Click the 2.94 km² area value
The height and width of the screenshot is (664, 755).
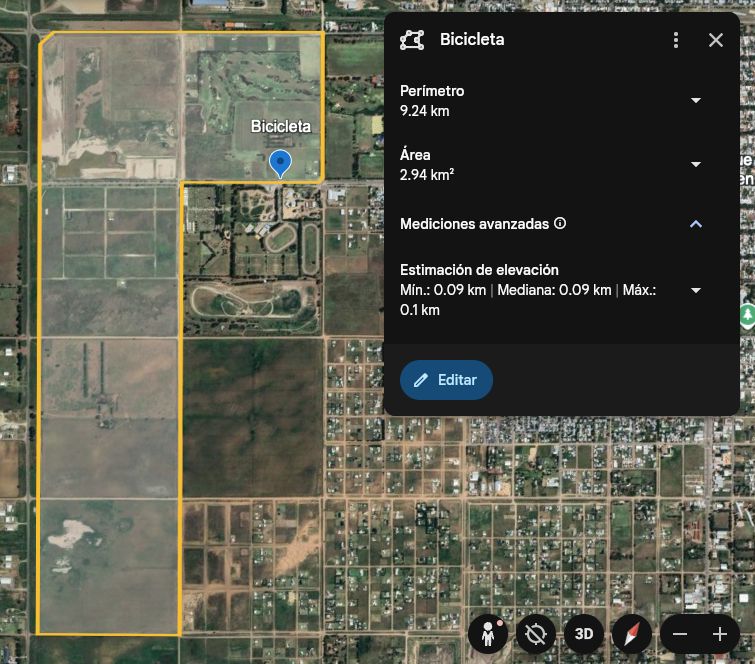coord(427,175)
